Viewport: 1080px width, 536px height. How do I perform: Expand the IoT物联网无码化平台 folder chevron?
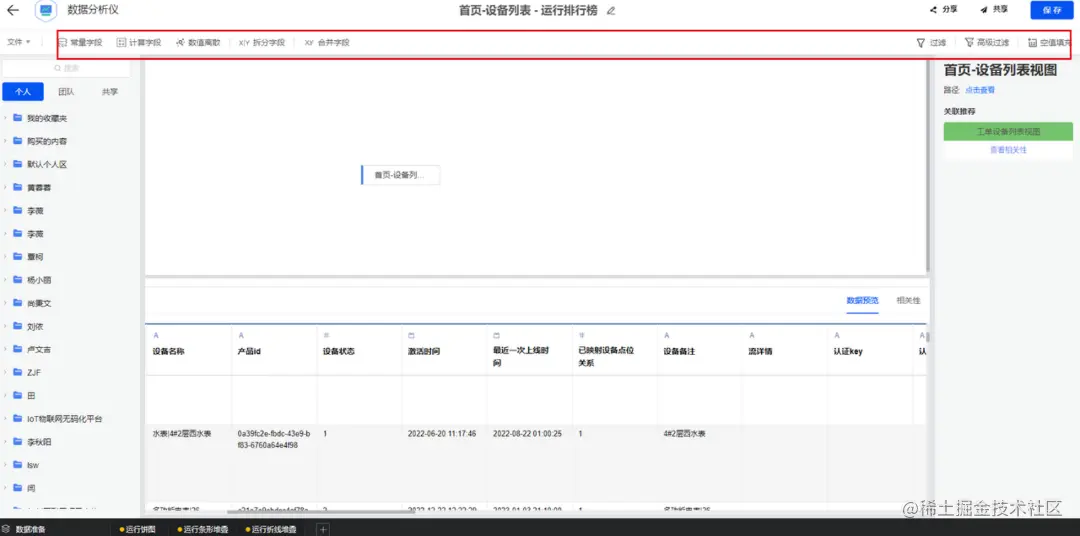[6, 418]
